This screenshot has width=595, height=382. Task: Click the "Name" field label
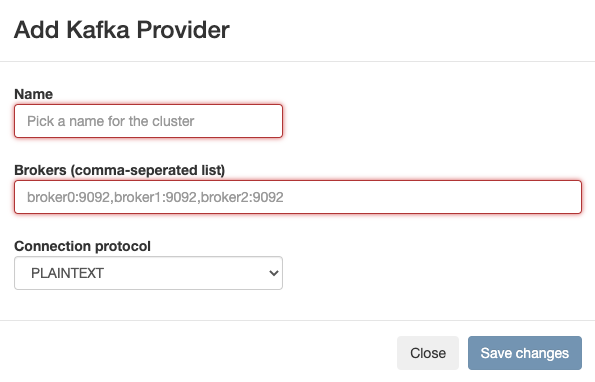pyautogui.click(x=33, y=94)
